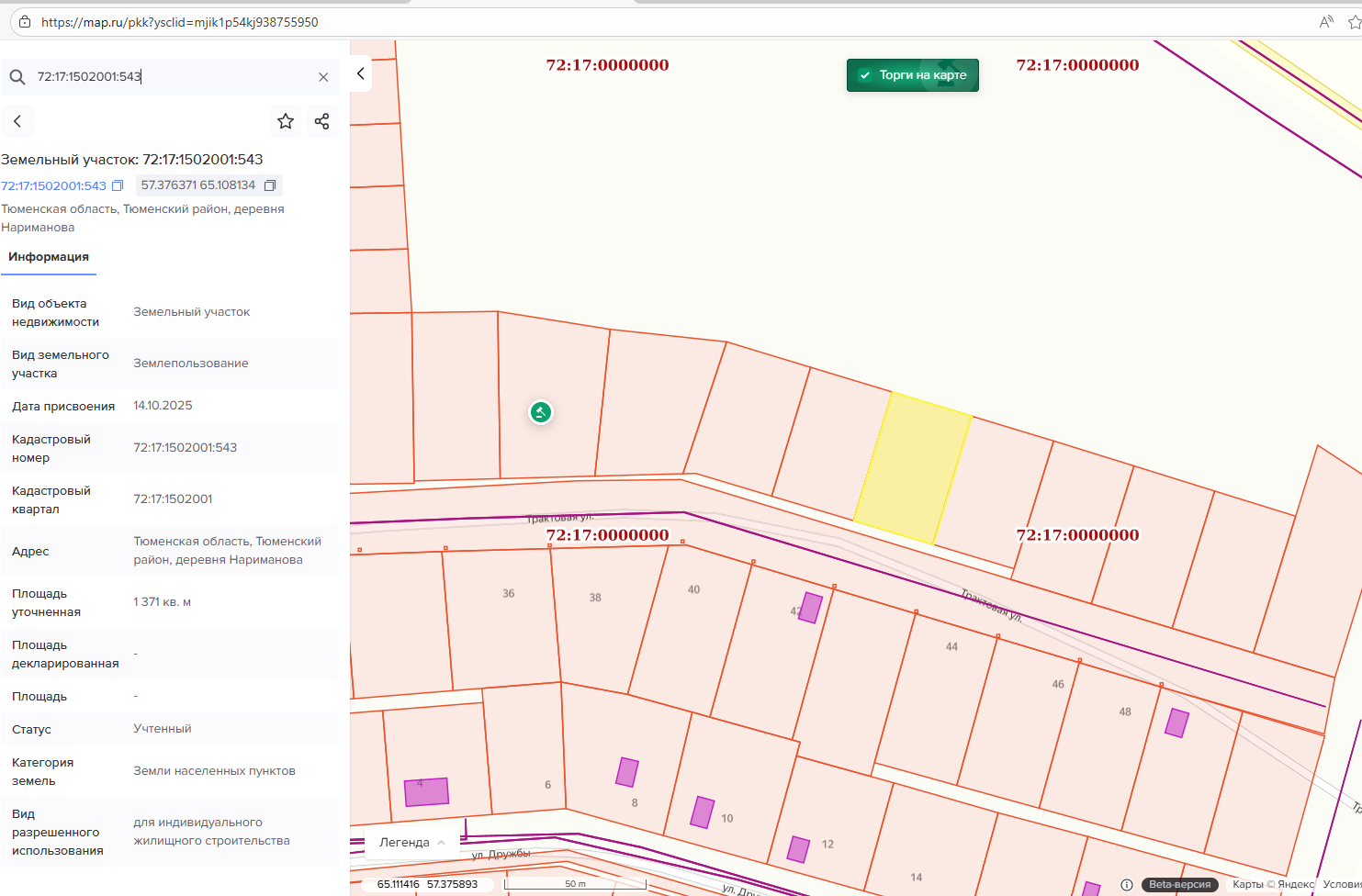Add parcel to favorites with star icon
The image size is (1362, 896).
click(286, 121)
